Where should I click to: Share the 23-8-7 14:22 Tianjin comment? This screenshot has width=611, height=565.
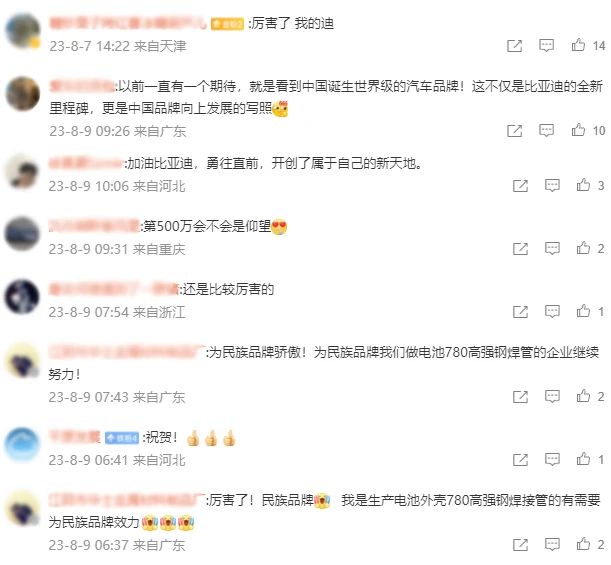point(514,46)
